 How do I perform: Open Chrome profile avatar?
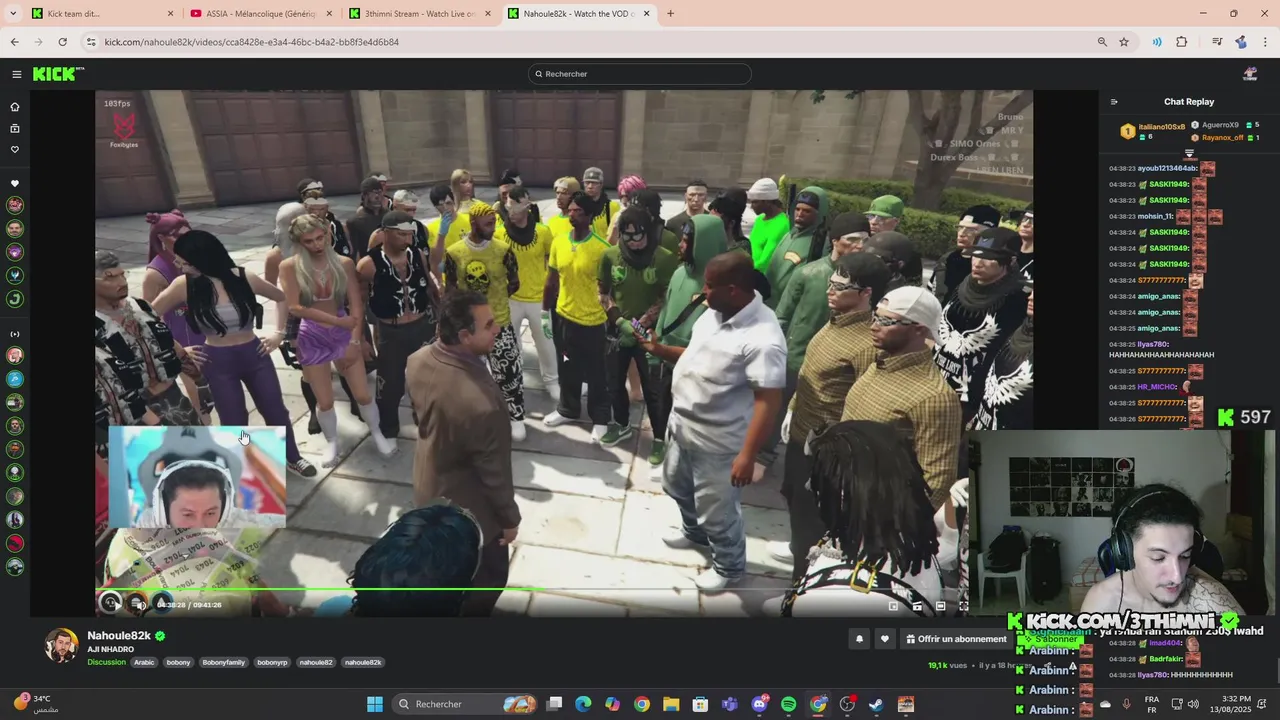(x=1241, y=42)
